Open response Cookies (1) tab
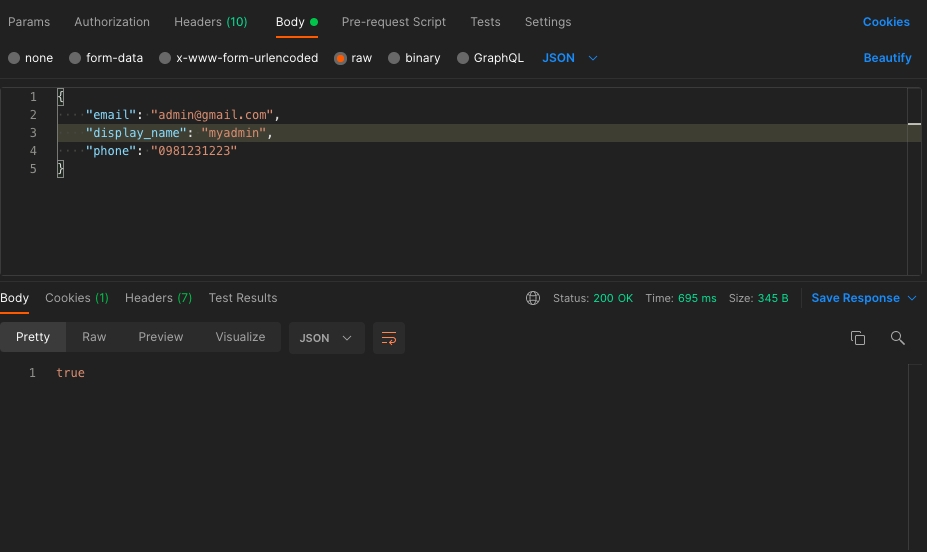The width and height of the screenshot is (927, 552). (x=77, y=298)
